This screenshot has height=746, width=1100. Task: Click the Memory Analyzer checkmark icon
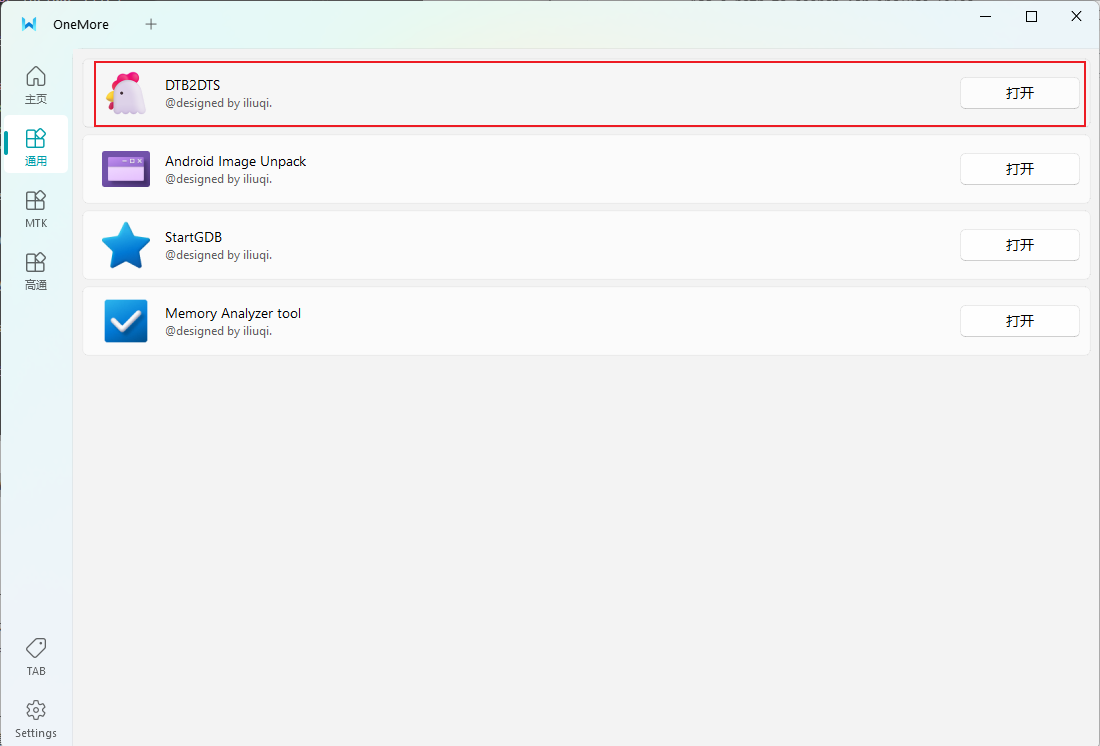coord(126,321)
